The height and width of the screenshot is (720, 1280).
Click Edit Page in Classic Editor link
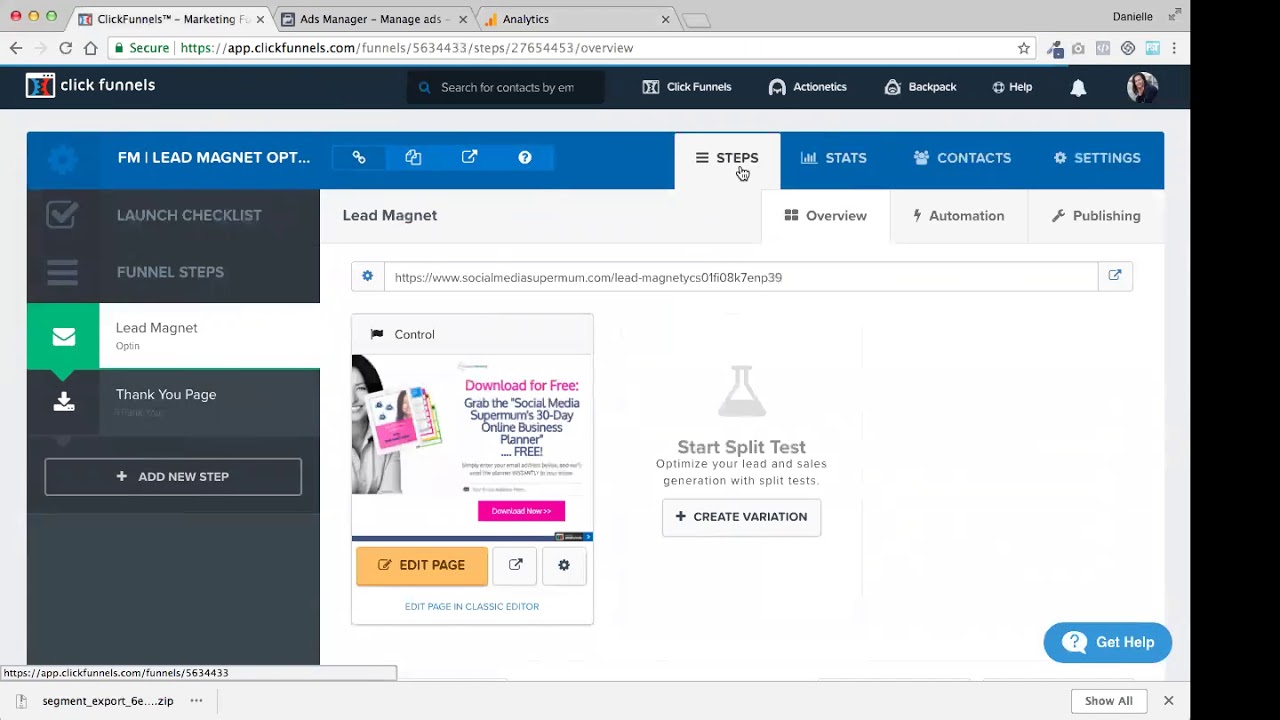click(x=472, y=607)
